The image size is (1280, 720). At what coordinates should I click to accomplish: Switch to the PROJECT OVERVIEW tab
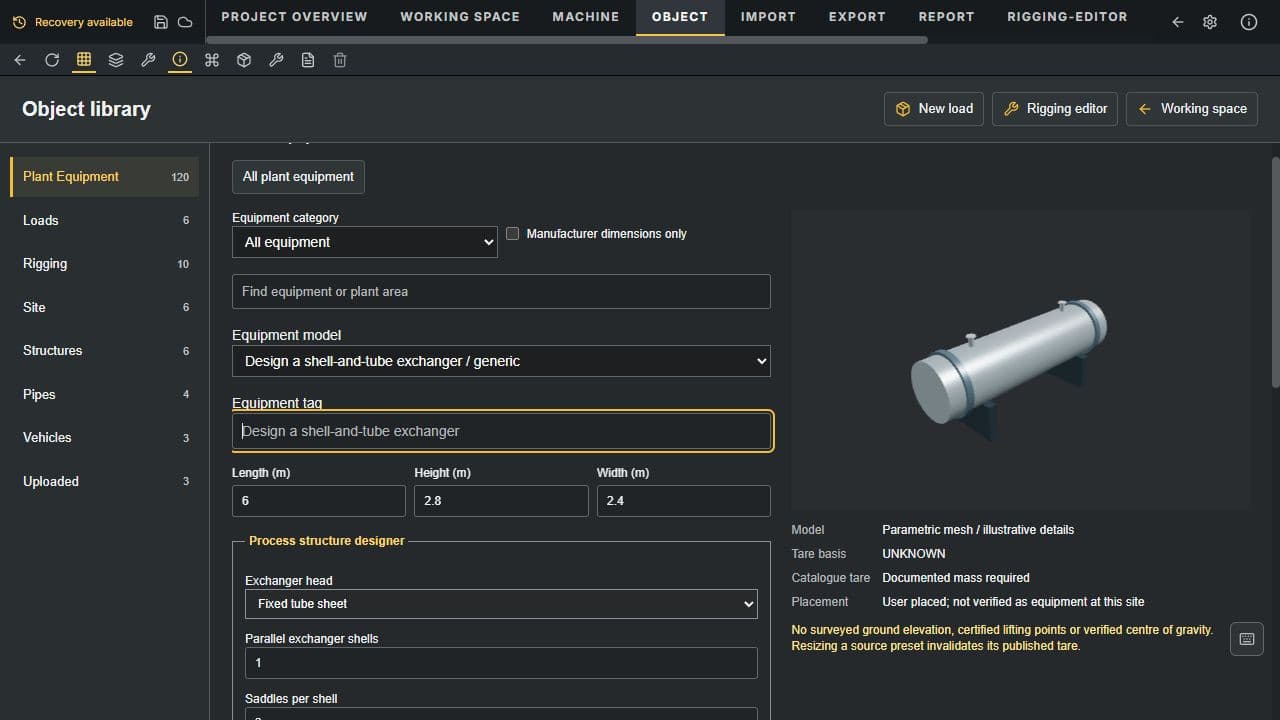pos(294,17)
